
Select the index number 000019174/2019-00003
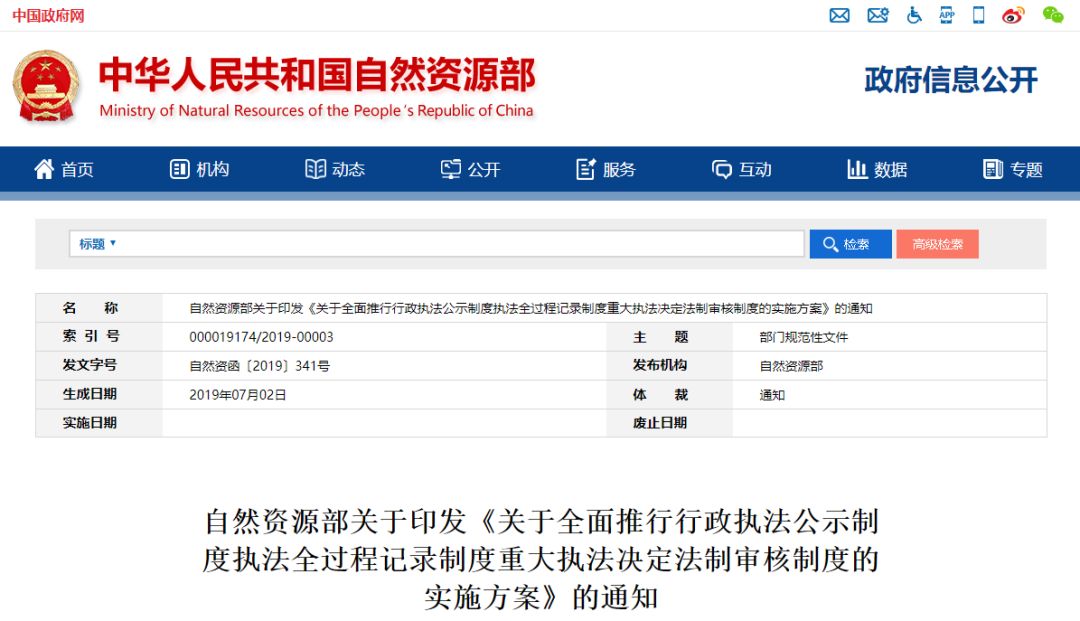261,337
